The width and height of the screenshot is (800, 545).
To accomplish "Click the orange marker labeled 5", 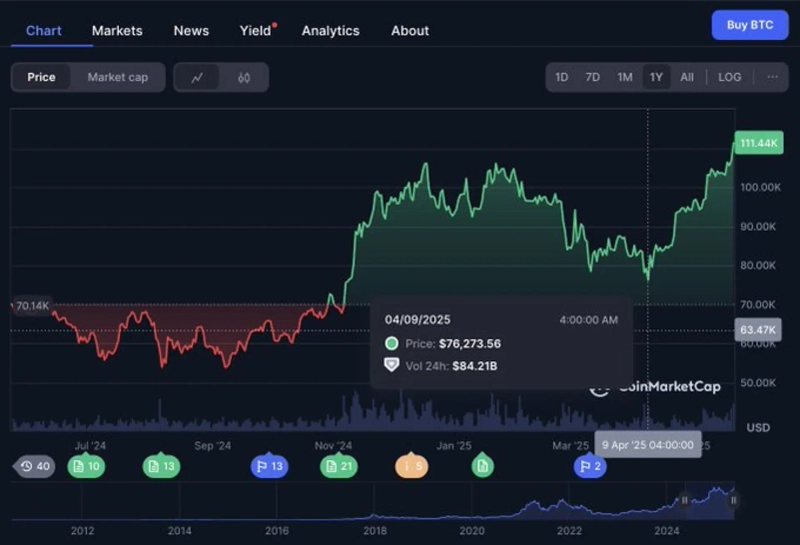I will pyautogui.click(x=412, y=466).
